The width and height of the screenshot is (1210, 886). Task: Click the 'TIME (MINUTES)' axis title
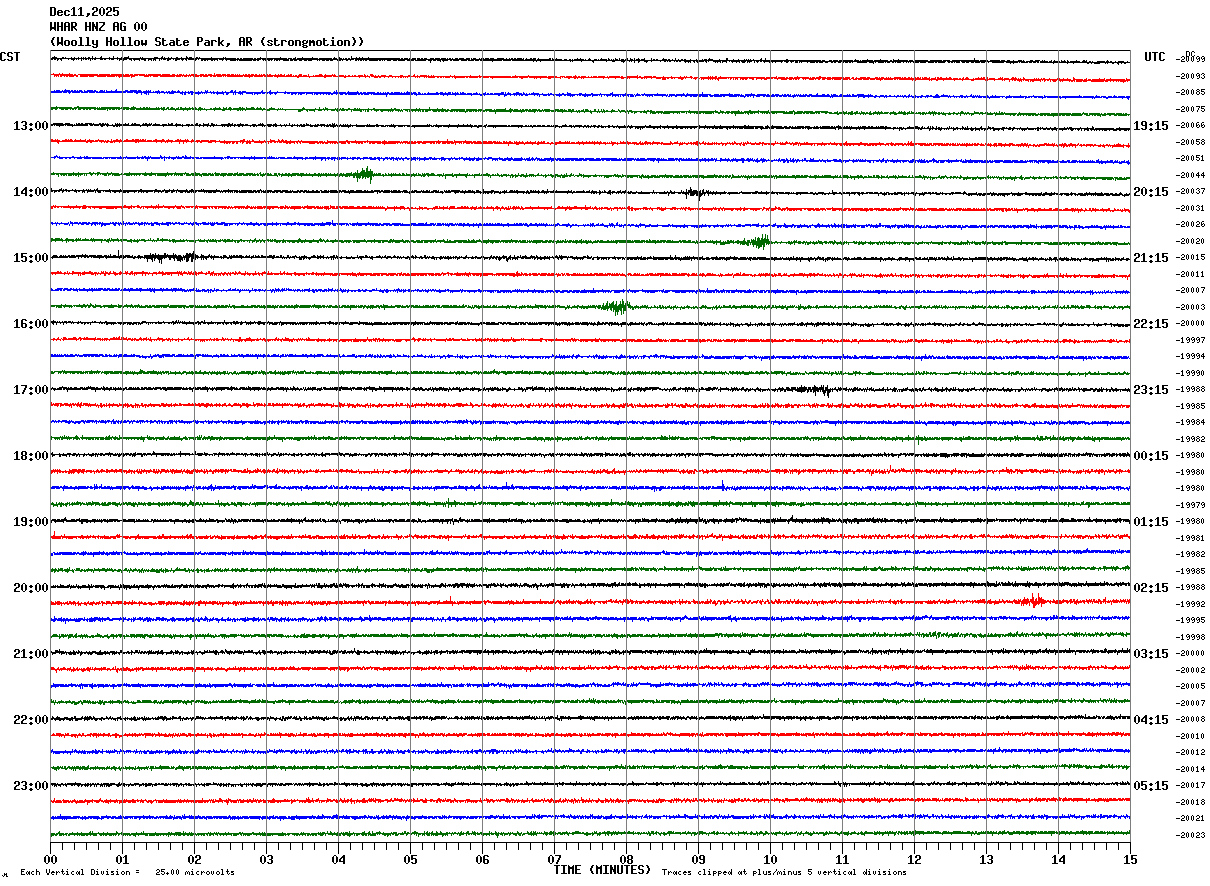pos(602,870)
